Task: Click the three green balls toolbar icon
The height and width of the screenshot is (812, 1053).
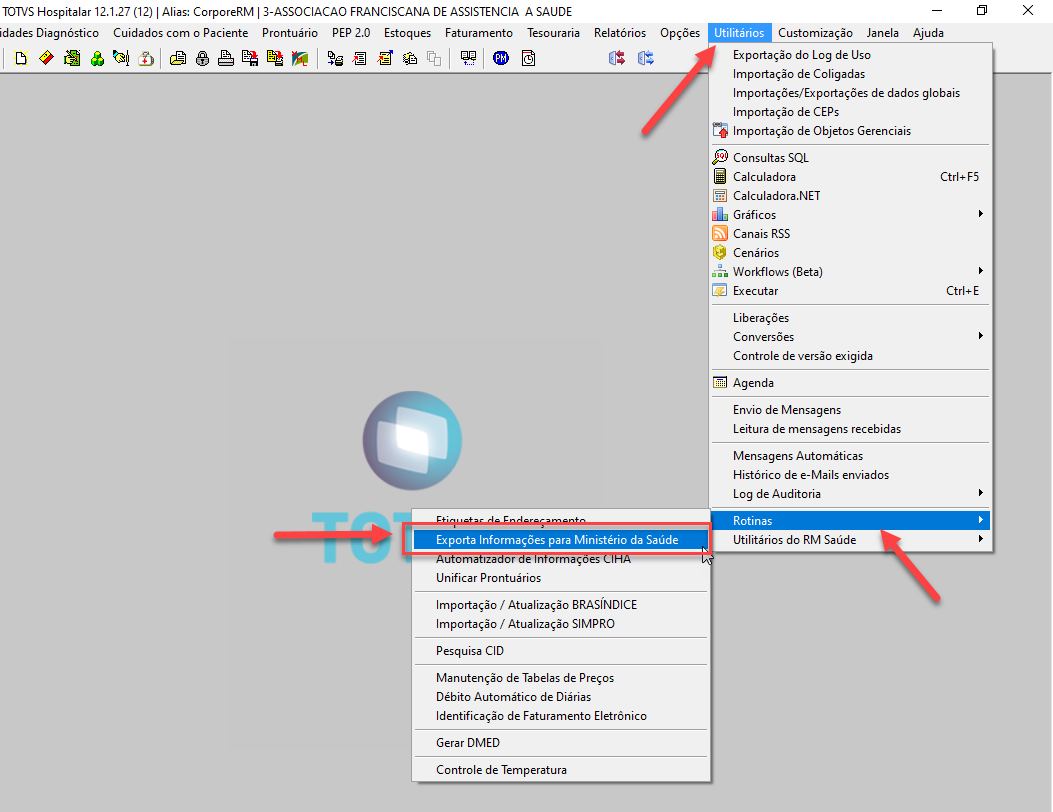Action: 97,58
